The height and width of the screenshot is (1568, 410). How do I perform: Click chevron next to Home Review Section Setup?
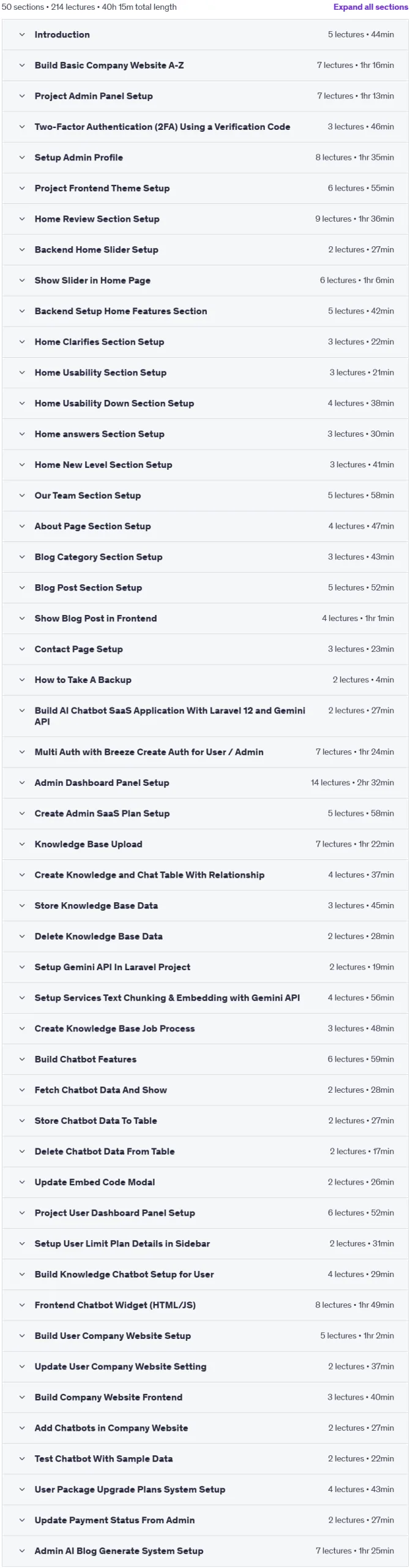(22, 219)
